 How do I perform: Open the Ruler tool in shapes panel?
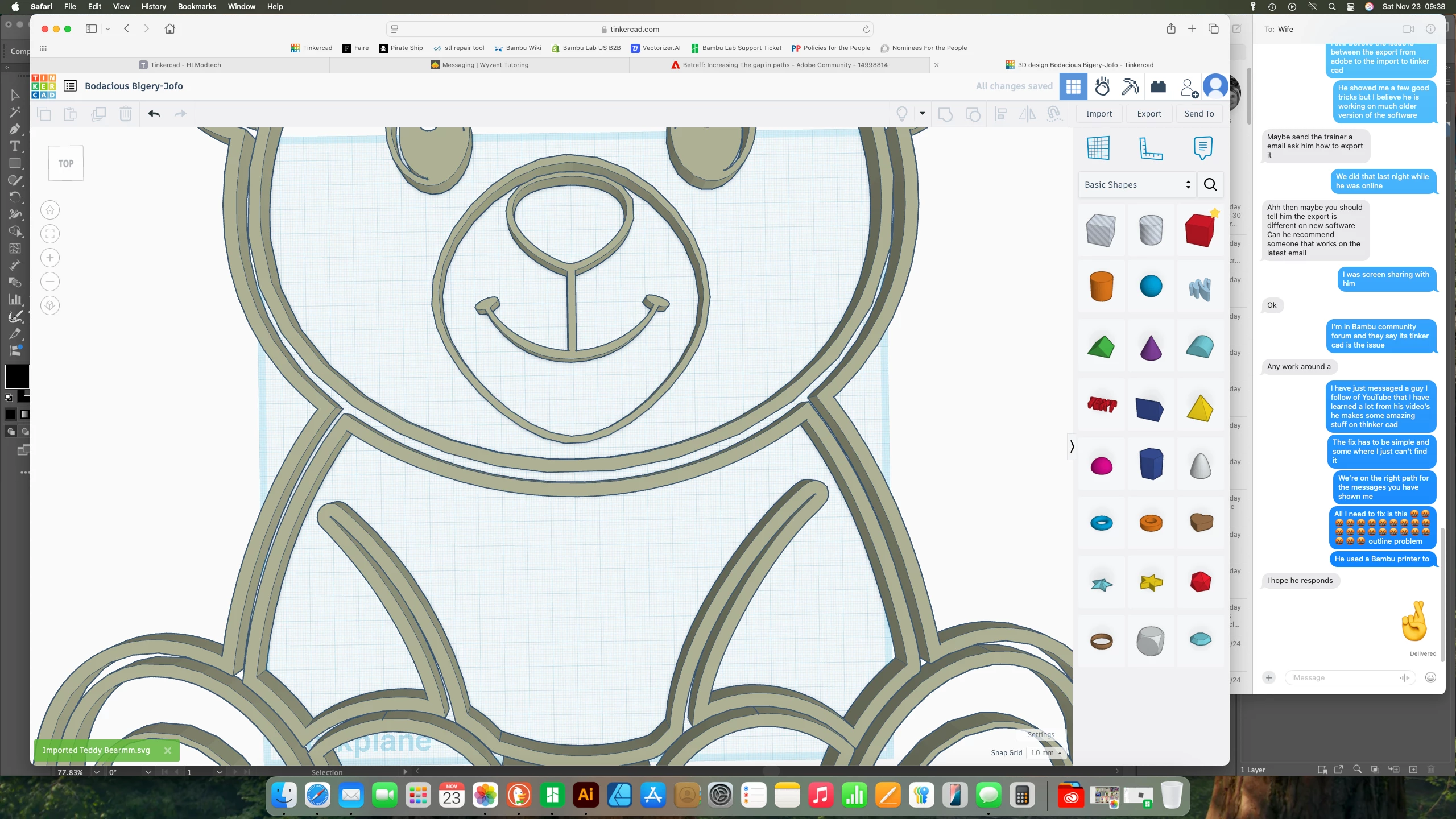(1151, 148)
